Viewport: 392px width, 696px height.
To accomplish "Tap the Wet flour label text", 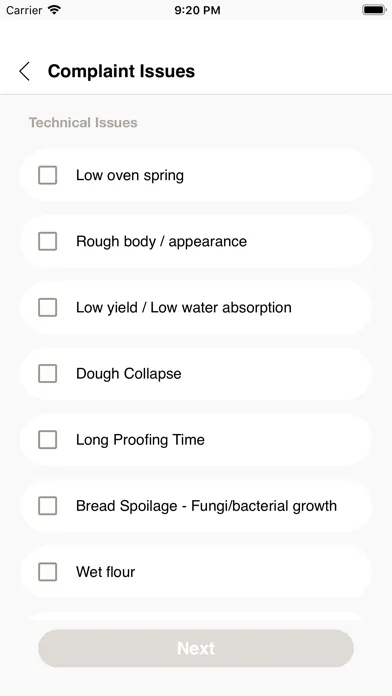I will (105, 572).
